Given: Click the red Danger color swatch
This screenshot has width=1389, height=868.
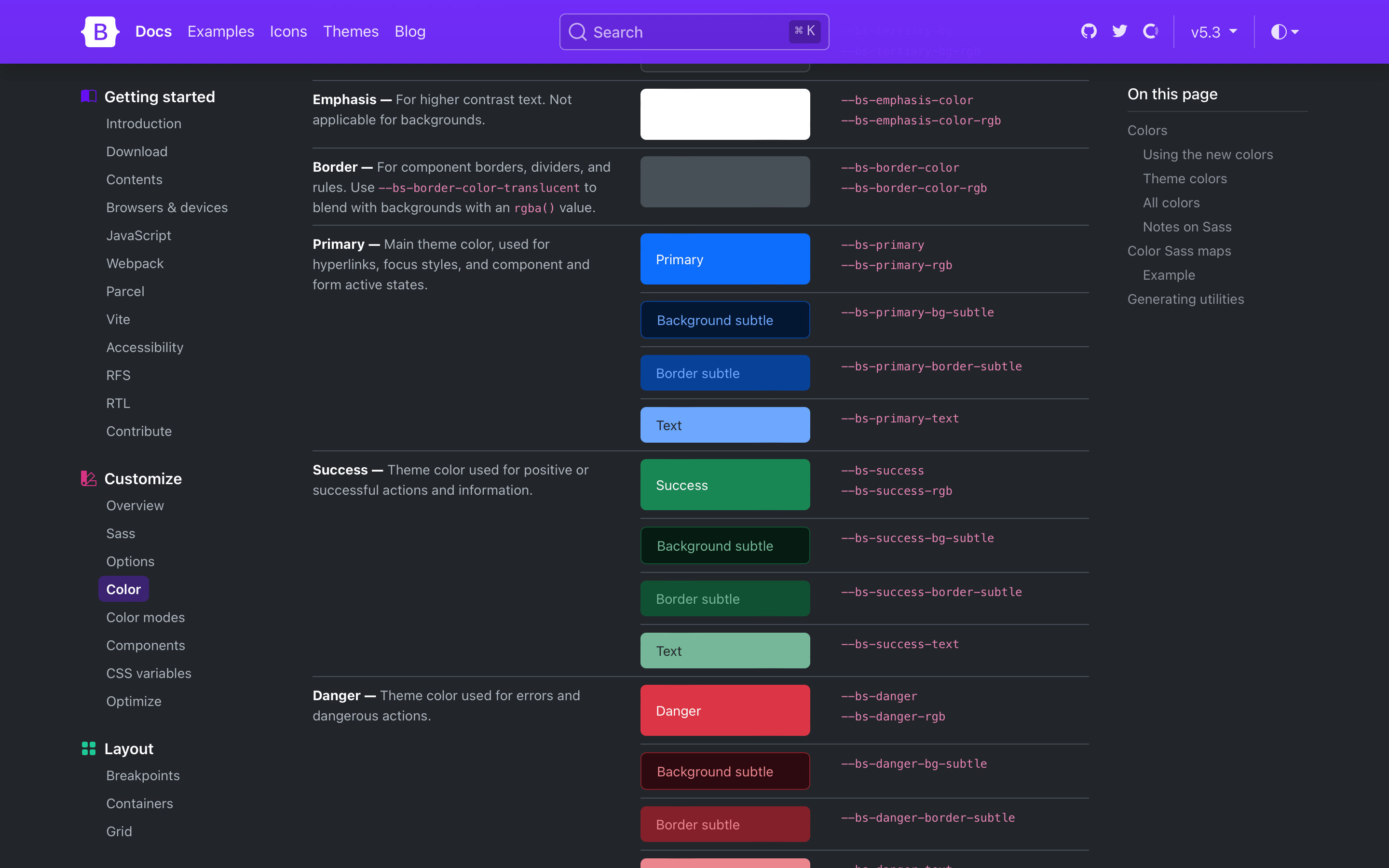Looking at the screenshot, I should [724, 710].
